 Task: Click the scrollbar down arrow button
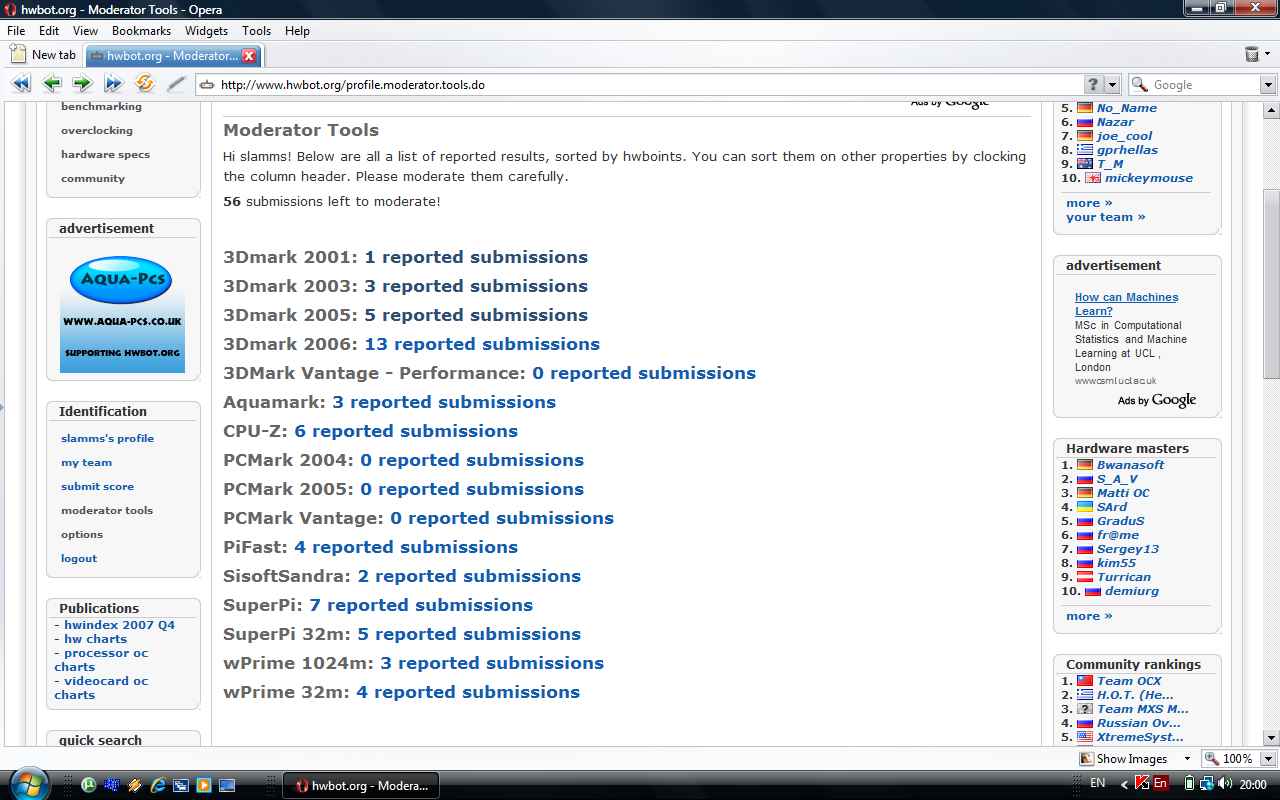point(1271,738)
